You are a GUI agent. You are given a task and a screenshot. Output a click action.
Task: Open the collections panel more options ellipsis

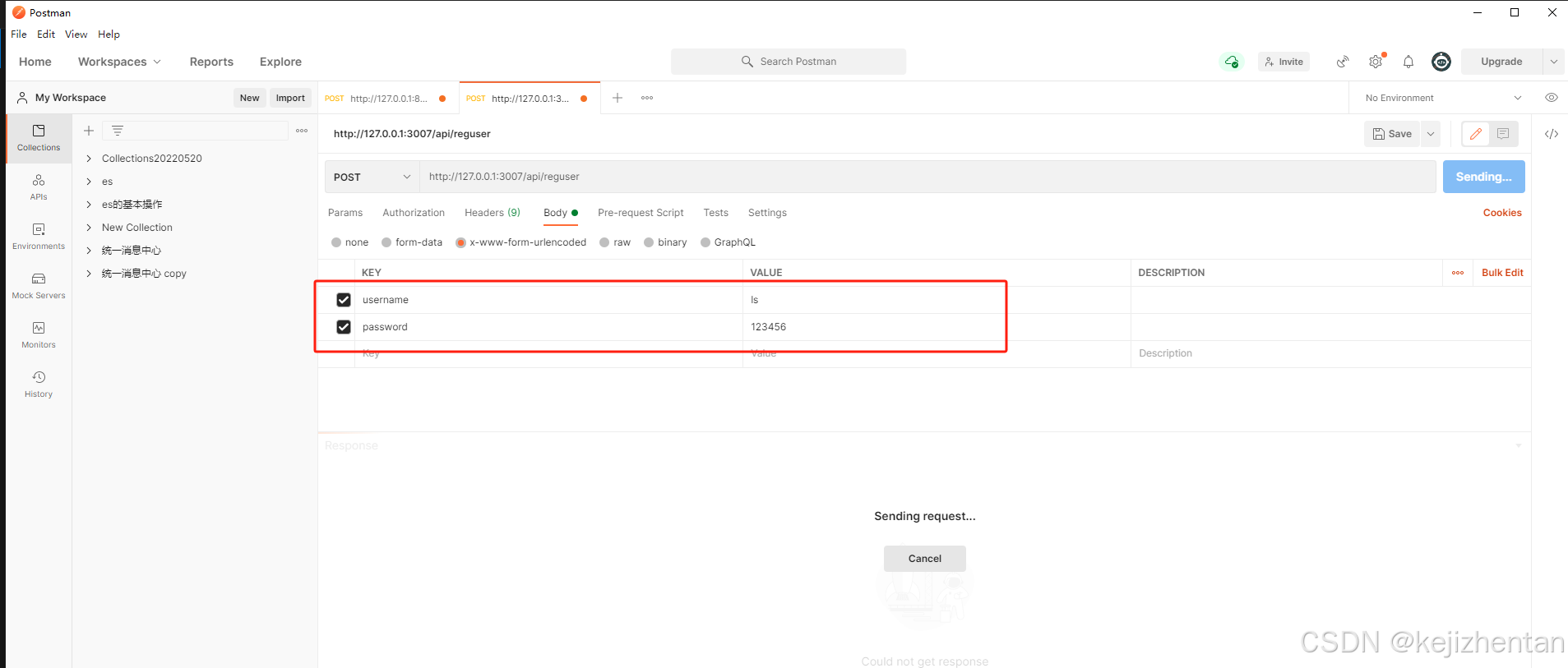click(302, 131)
